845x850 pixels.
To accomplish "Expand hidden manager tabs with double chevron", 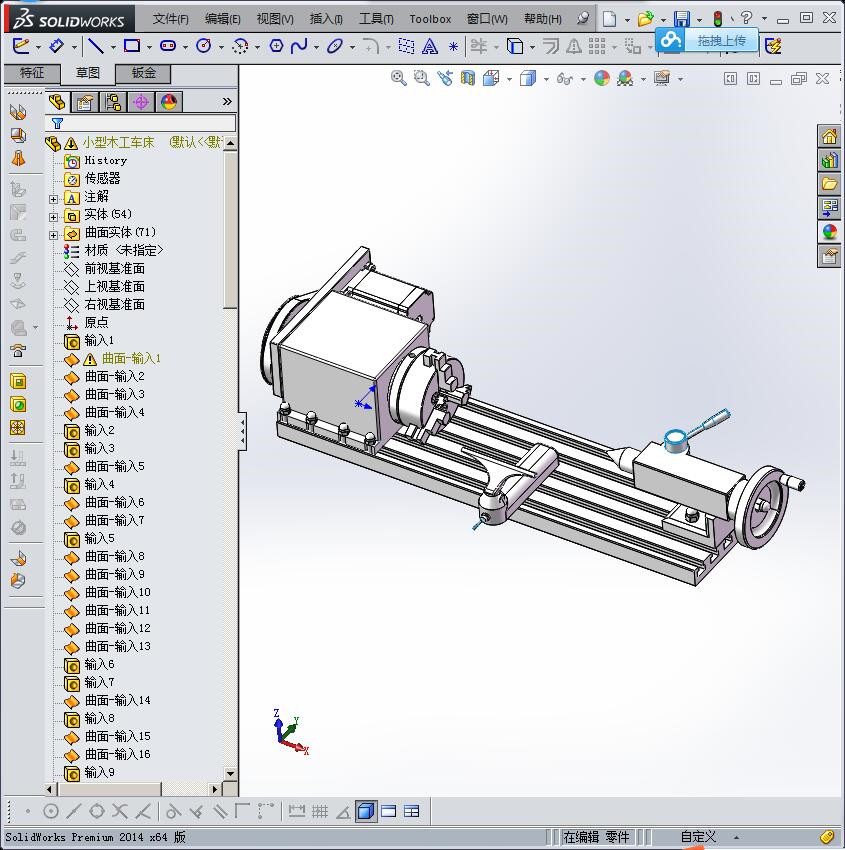I will pos(227,101).
